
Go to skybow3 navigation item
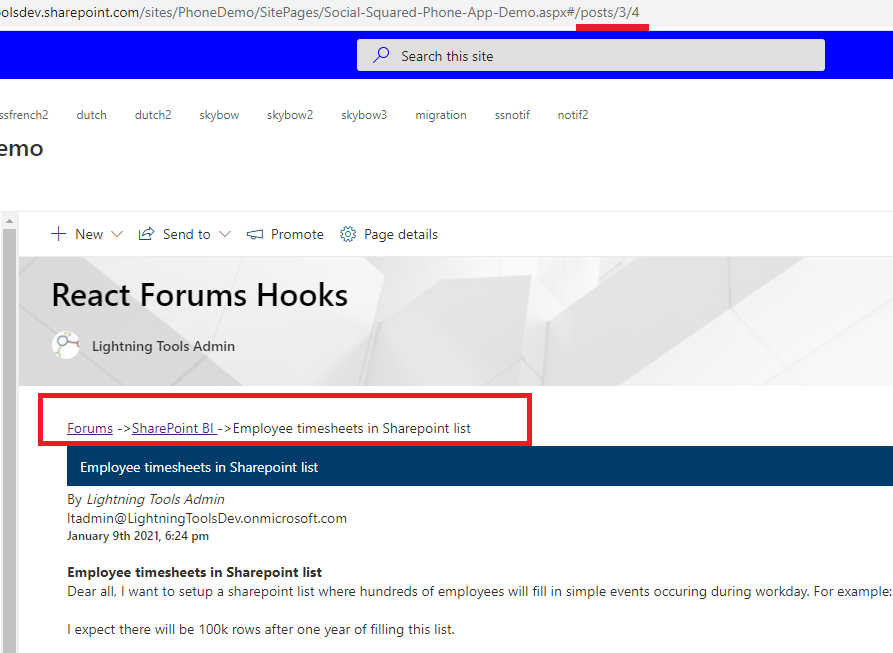click(364, 115)
